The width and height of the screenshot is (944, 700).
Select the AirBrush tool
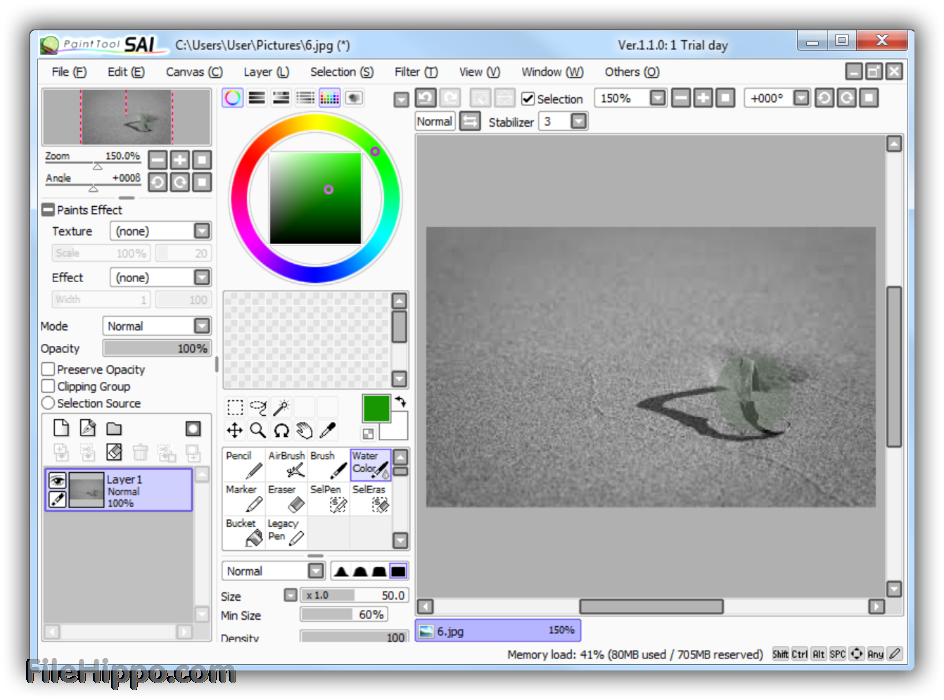coord(286,465)
